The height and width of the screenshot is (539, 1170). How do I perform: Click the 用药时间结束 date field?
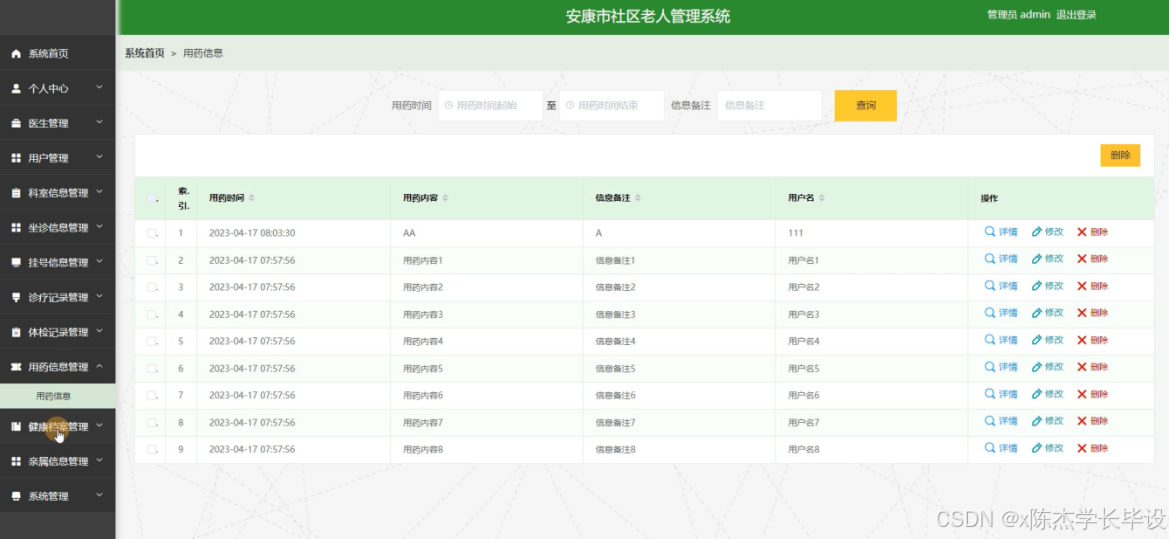611,105
